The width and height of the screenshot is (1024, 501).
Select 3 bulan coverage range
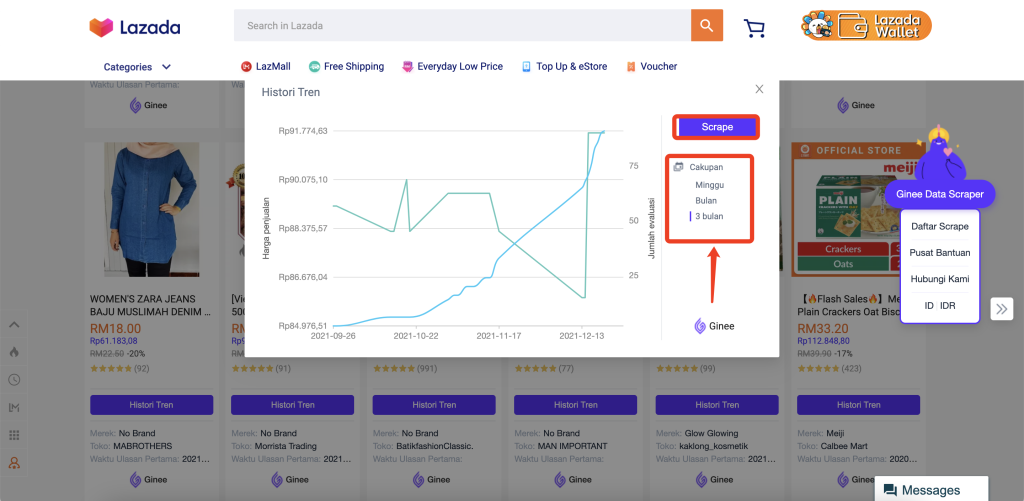point(709,216)
